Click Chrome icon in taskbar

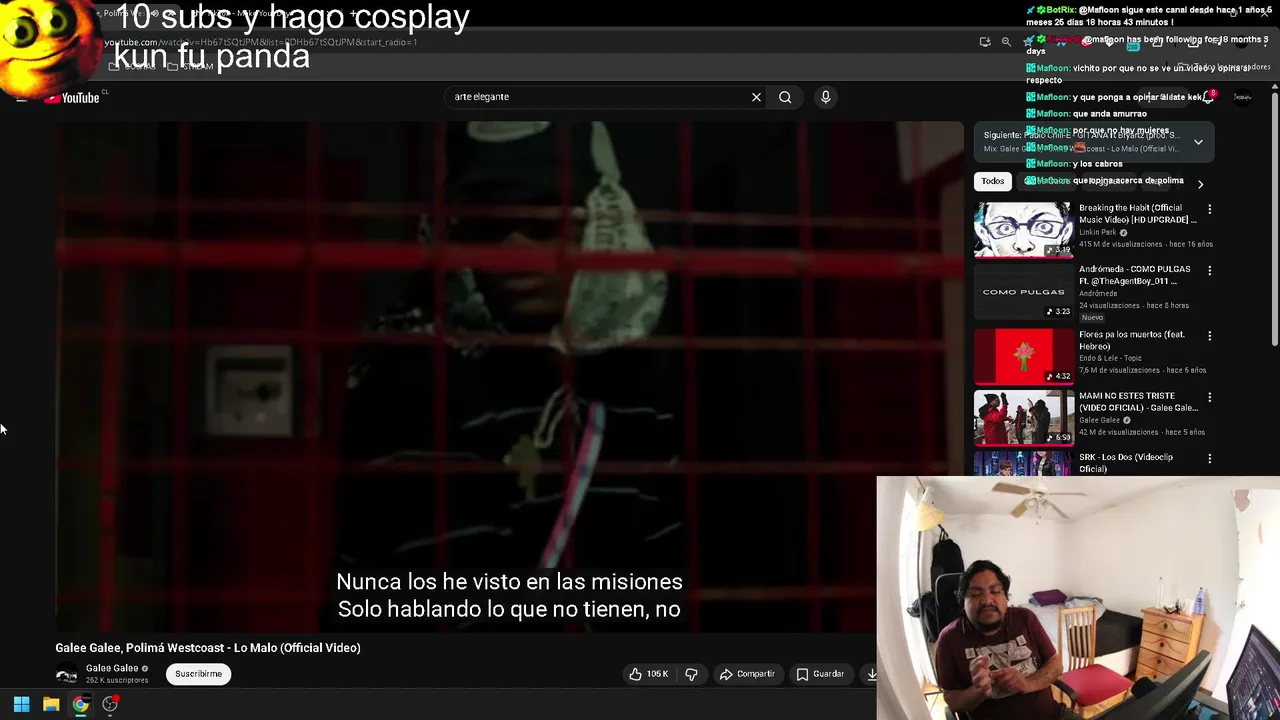80,704
